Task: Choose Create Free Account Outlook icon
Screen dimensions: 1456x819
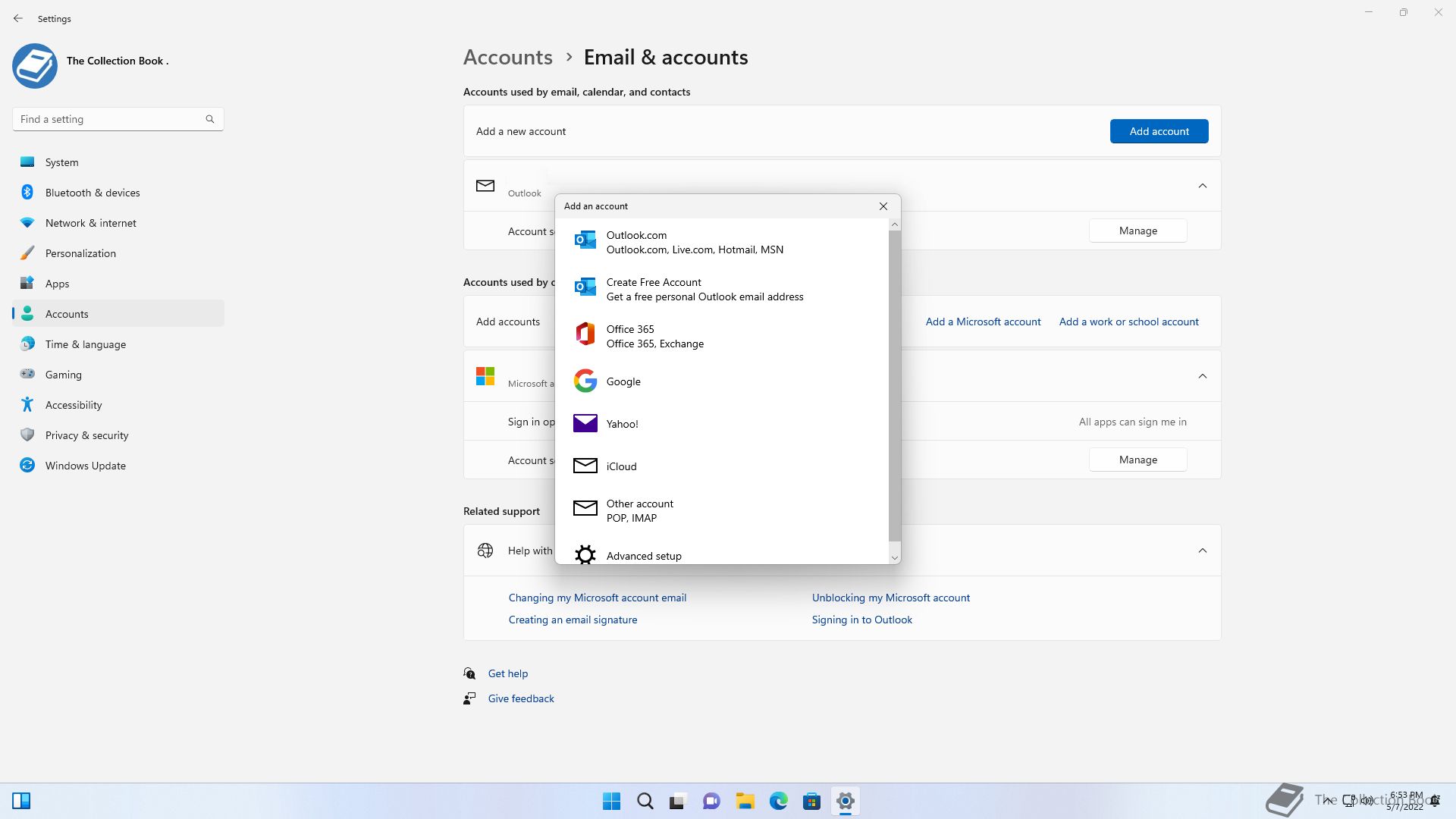Action: [x=585, y=287]
